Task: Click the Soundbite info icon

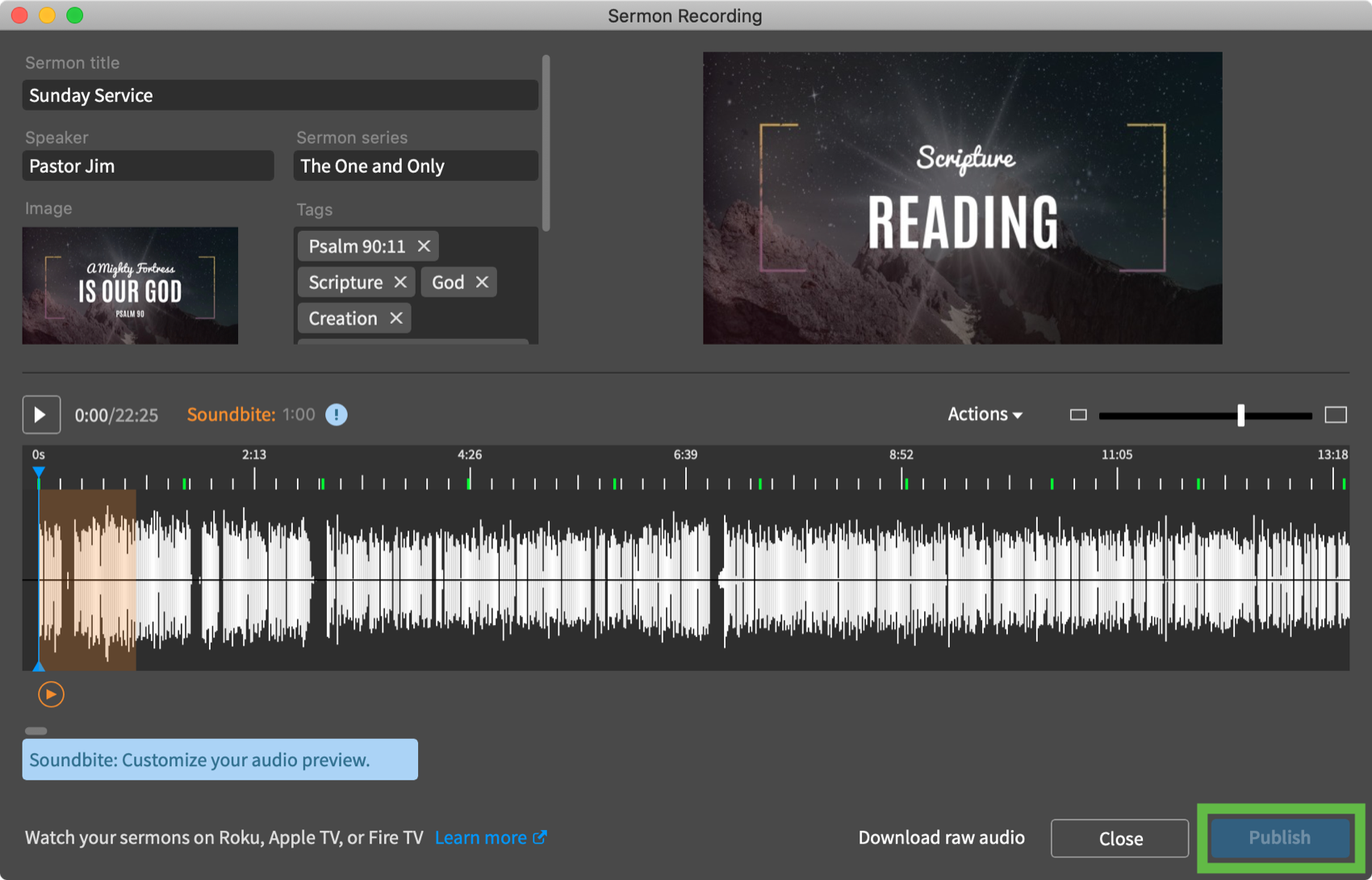Action: pyautogui.click(x=337, y=415)
